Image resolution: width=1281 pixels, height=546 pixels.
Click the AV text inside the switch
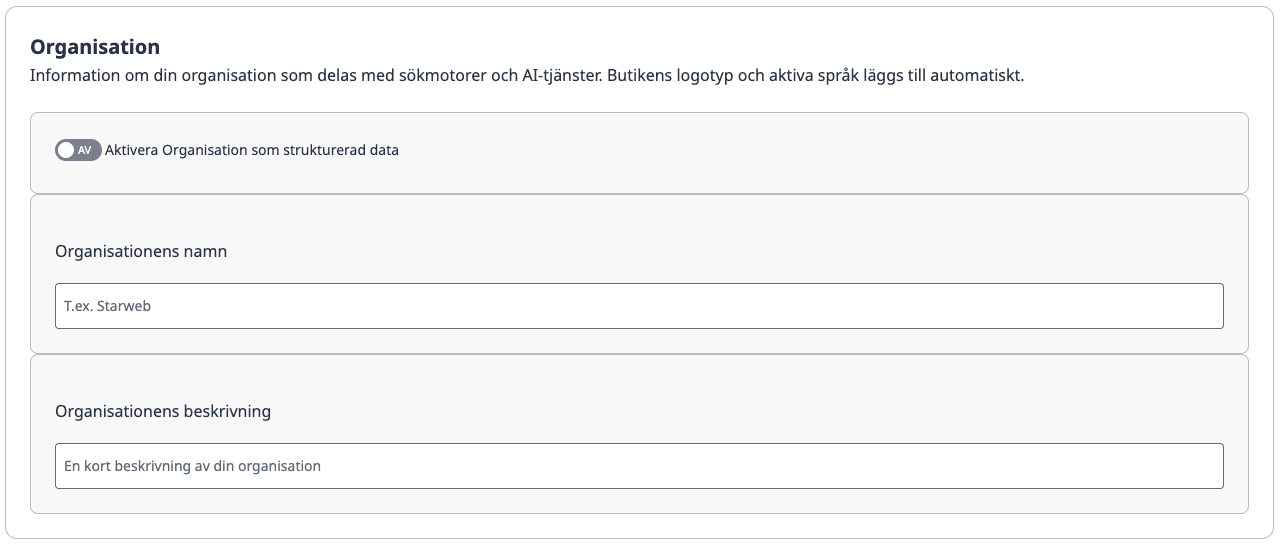(85, 150)
